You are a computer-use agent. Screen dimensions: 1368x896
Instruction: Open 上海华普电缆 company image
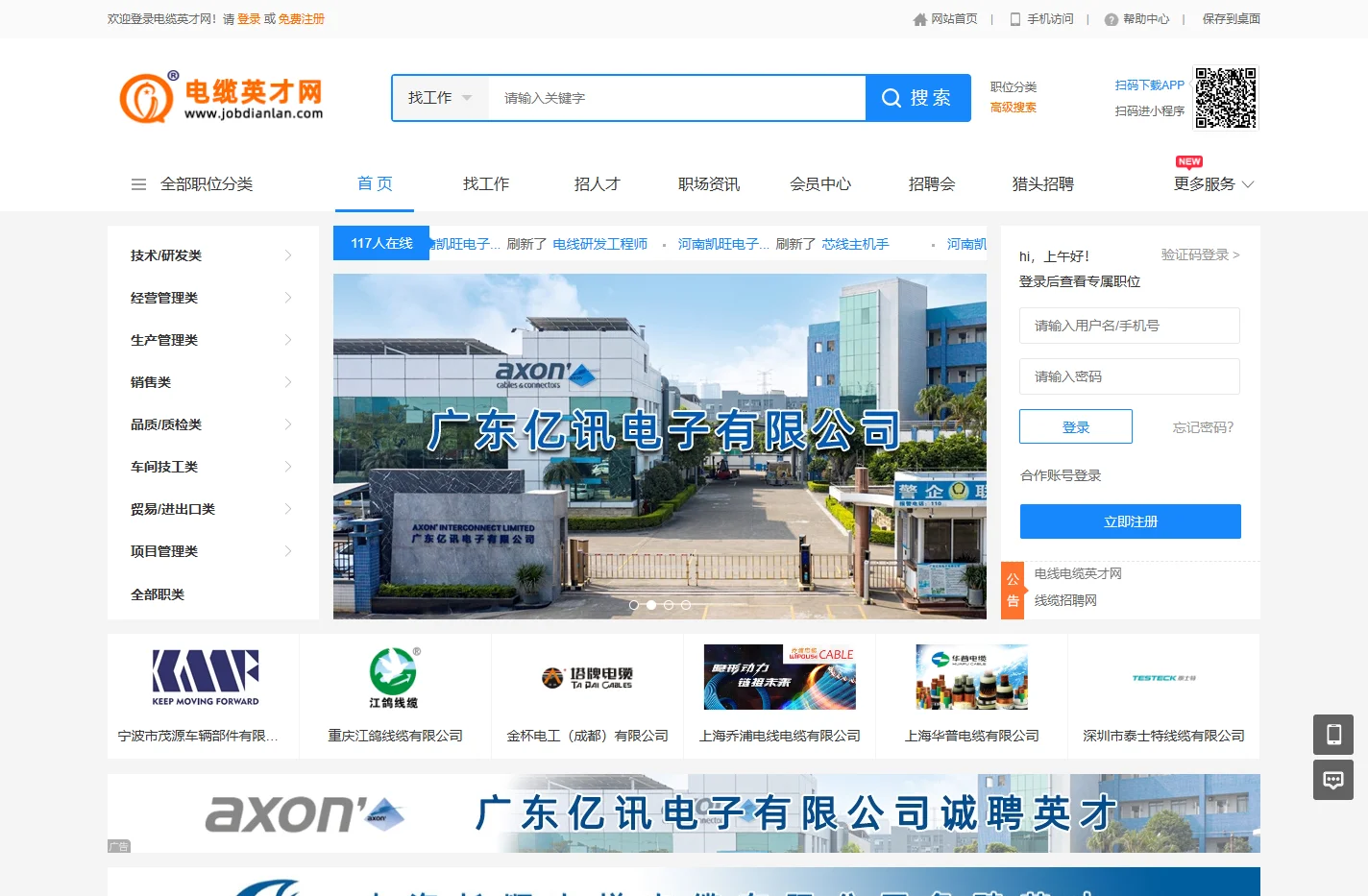(x=972, y=677)
